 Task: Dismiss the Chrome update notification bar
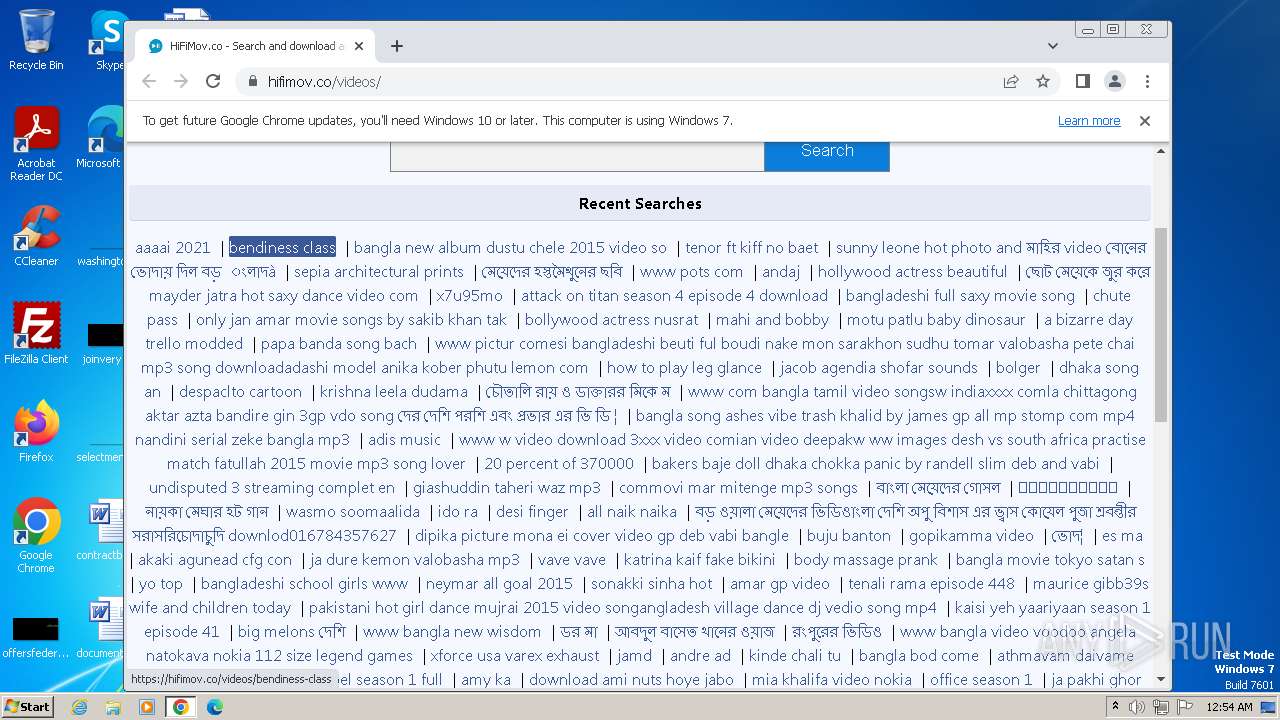[1145, 121]
